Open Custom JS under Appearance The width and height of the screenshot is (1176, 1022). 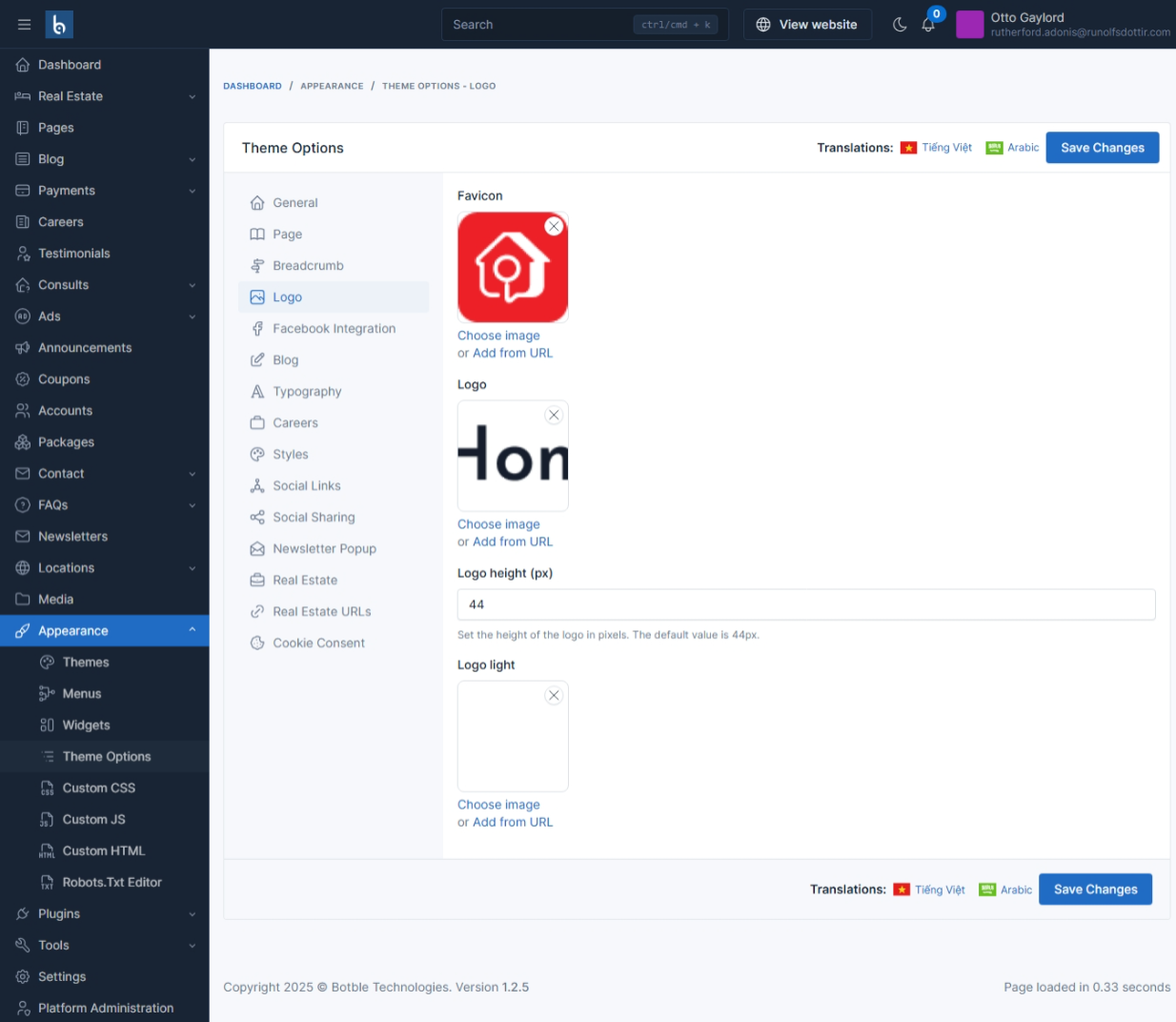[x=105, y=820]
